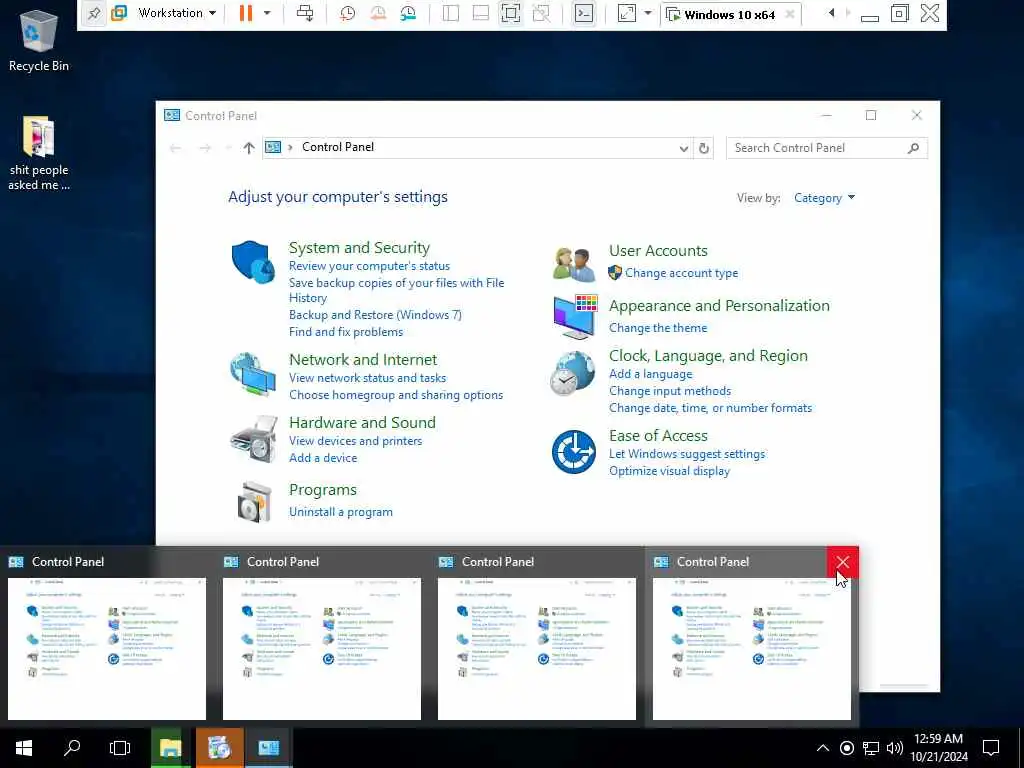1024x768 pixels.
Task: Click the take snapshot clock icon in VMware
Action: point(347,13)
